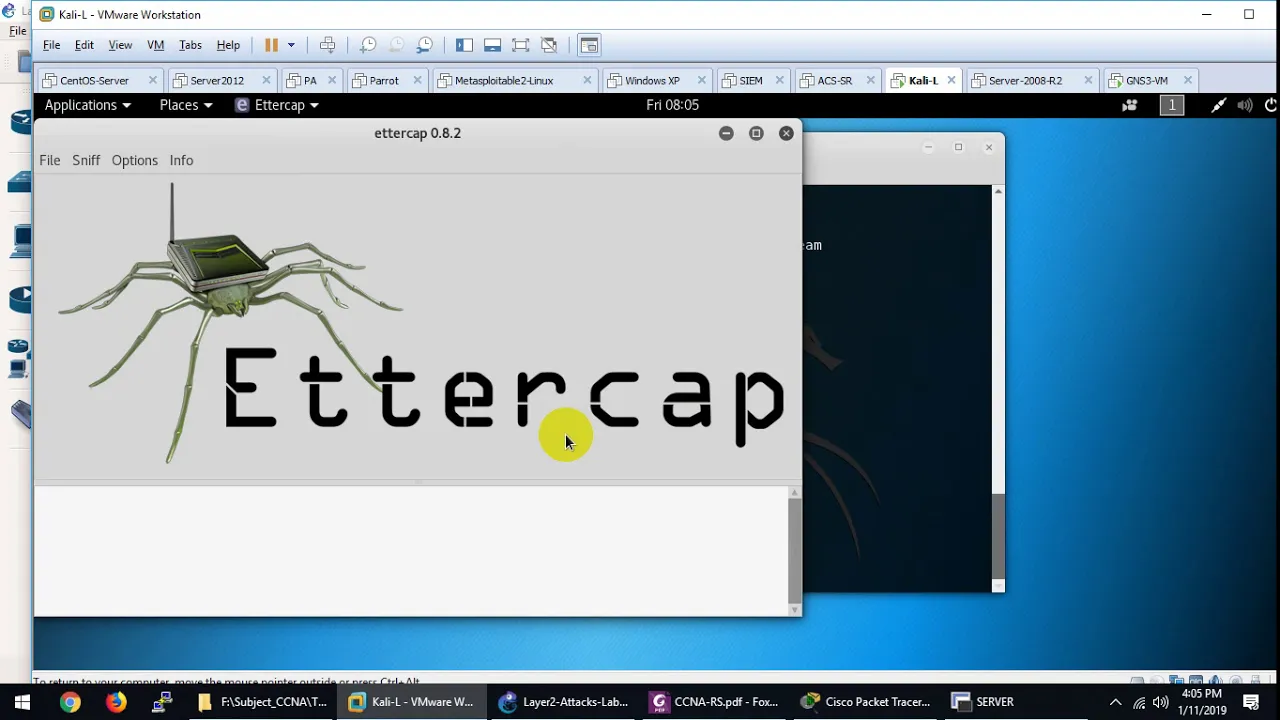Click the screen recorder camera icon in Kali panel
This screenshot has height=720, width=1280.
pyautogui.click(x=1130, y=105)
